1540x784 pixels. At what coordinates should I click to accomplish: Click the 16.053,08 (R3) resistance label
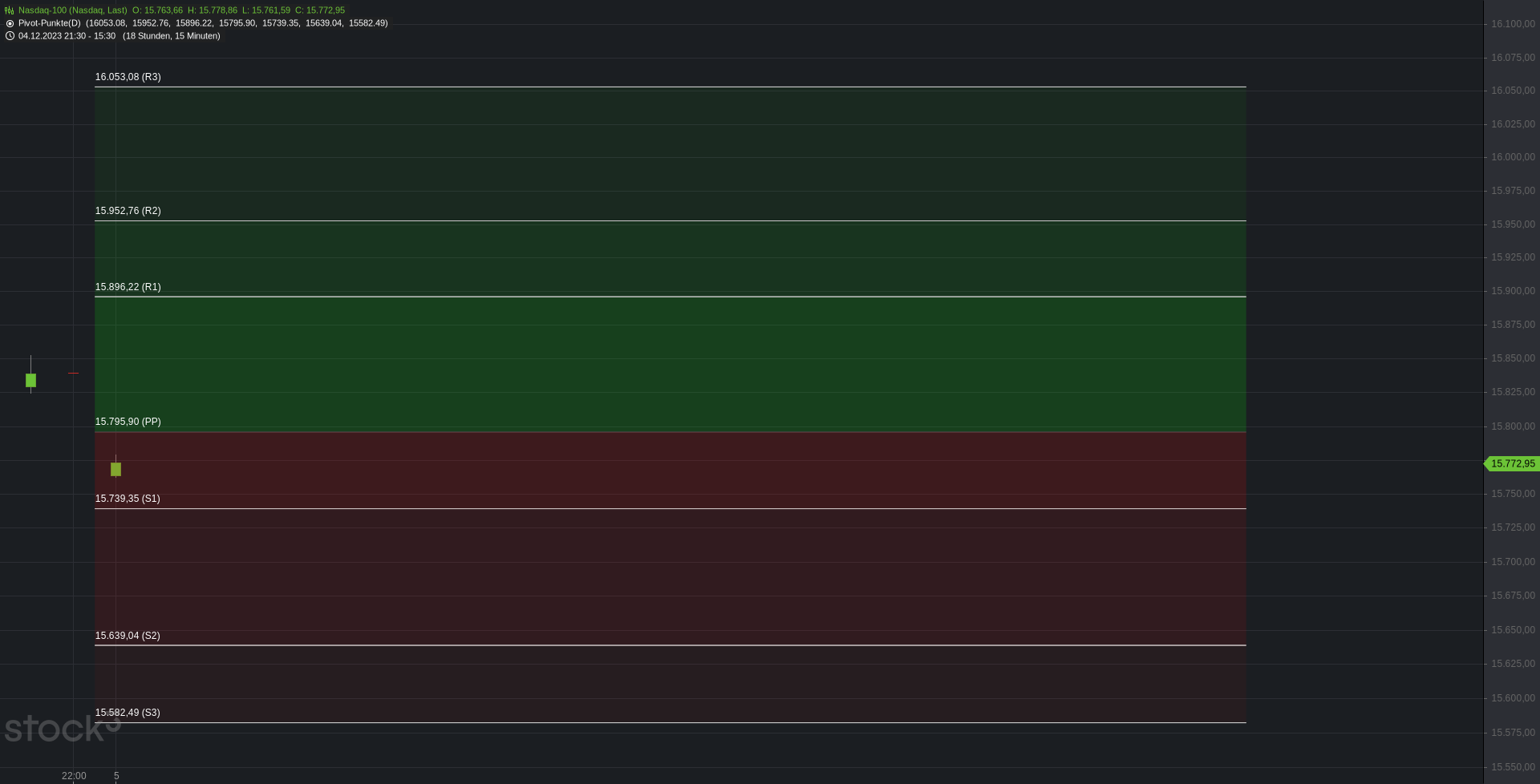tap(128, 77)
